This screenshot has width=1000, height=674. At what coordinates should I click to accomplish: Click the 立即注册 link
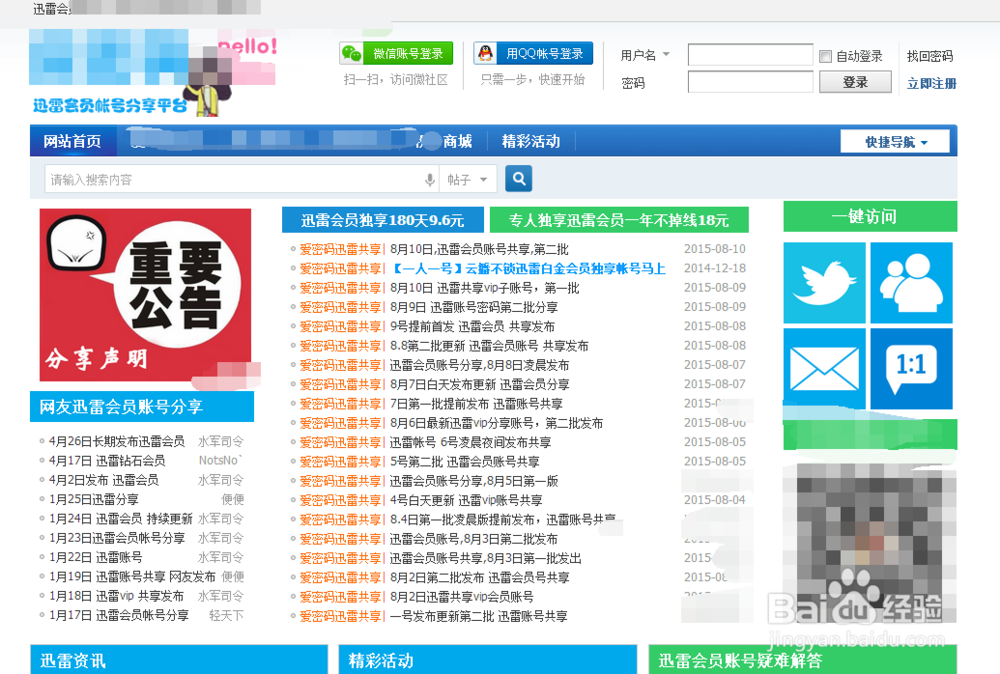pos(931,84)
